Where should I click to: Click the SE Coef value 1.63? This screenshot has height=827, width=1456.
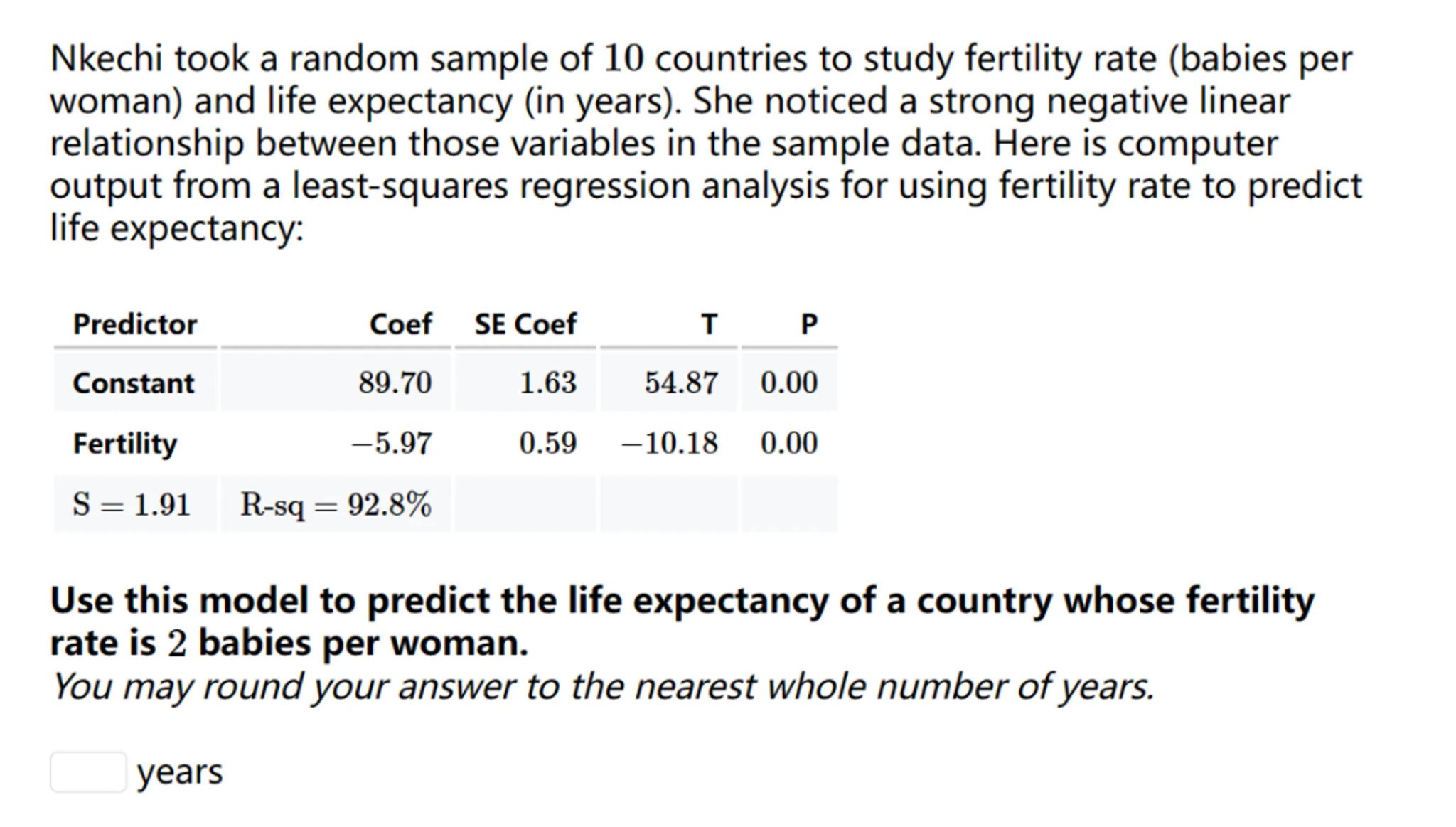click(547, 383)
